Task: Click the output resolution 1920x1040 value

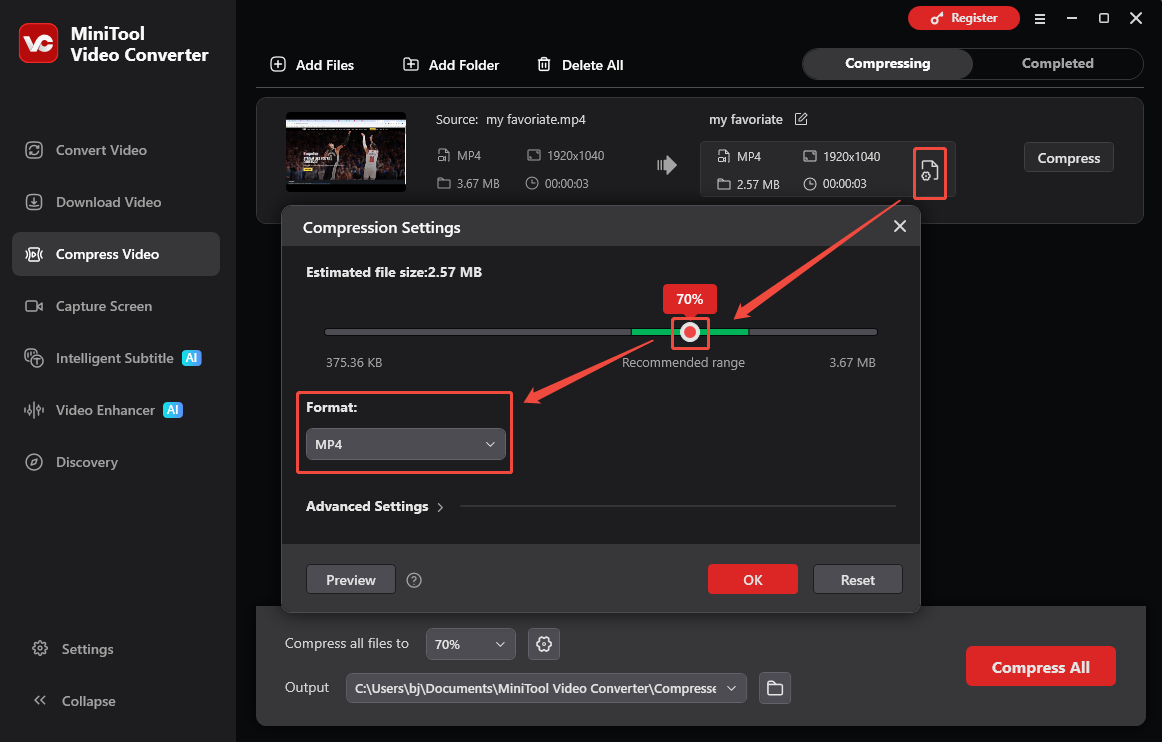Action: click(x=851, y=156)
